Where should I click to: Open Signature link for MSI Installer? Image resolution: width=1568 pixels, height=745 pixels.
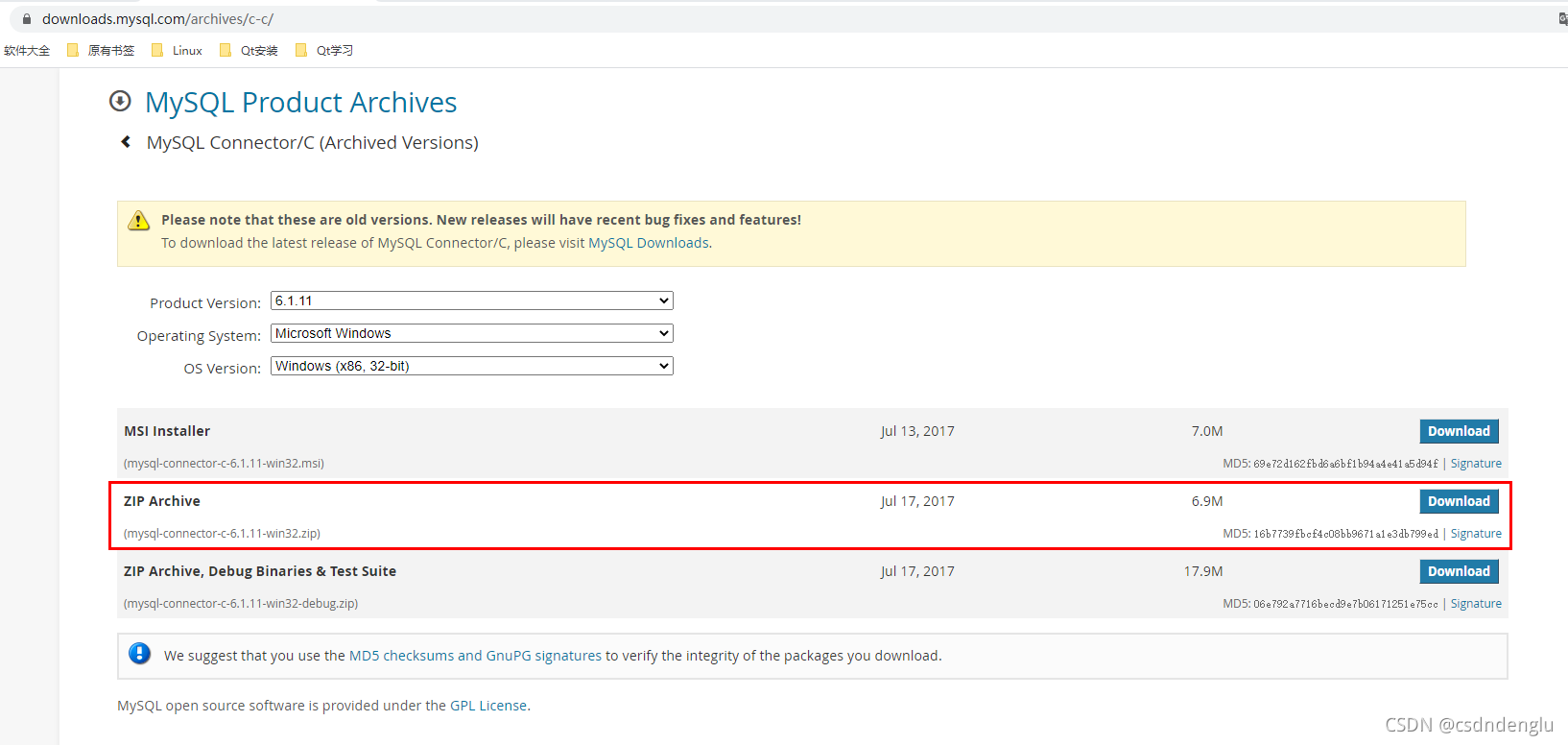(1476, 464)
